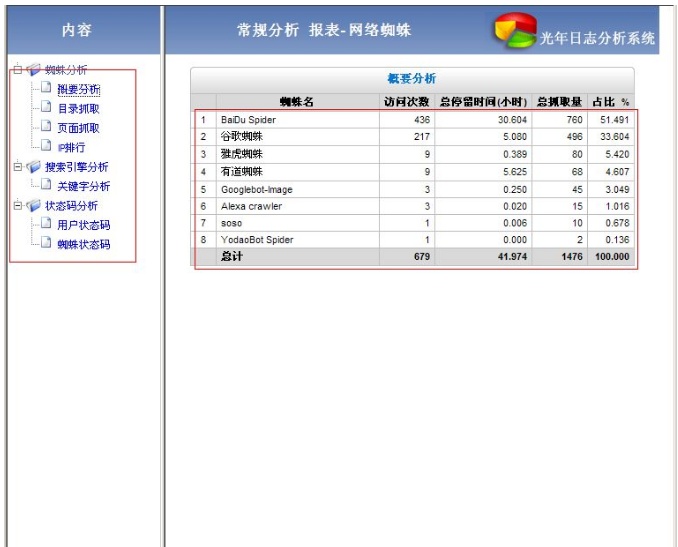Click the folder icon of 状态码分析
678x547 pixels.
33,206
